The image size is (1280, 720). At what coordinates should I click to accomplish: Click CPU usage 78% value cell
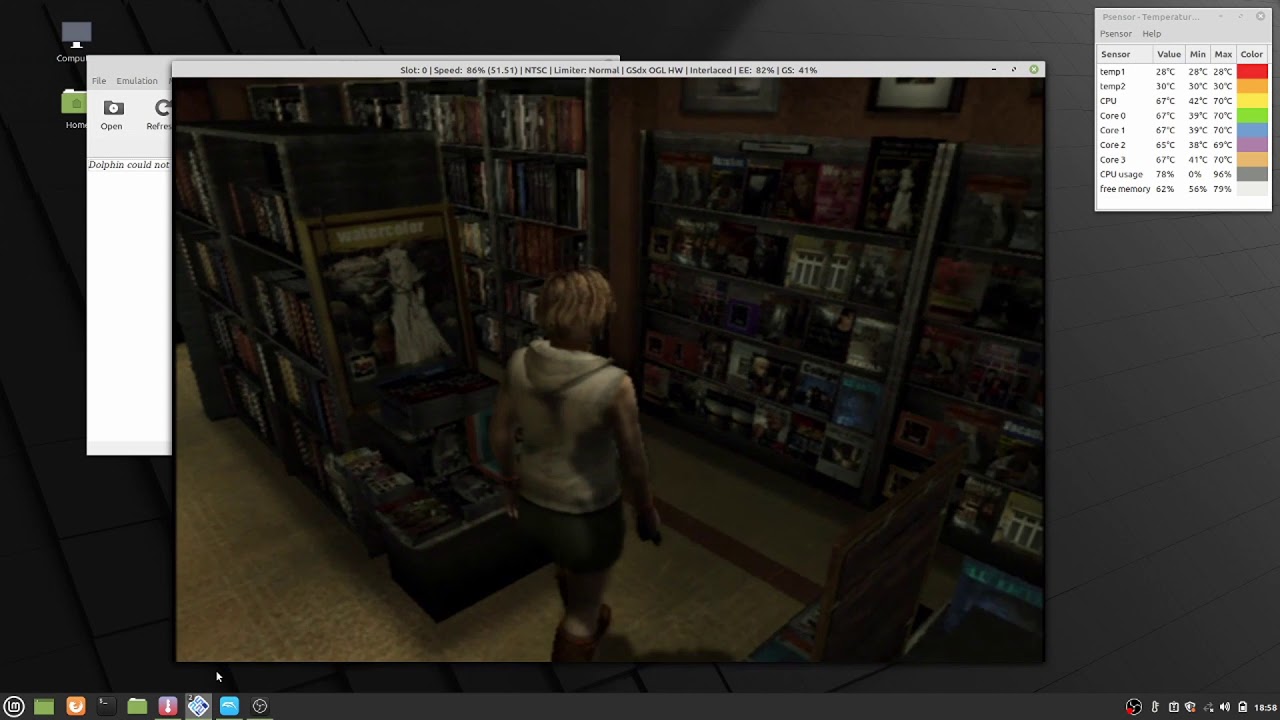pos(1165,174)
